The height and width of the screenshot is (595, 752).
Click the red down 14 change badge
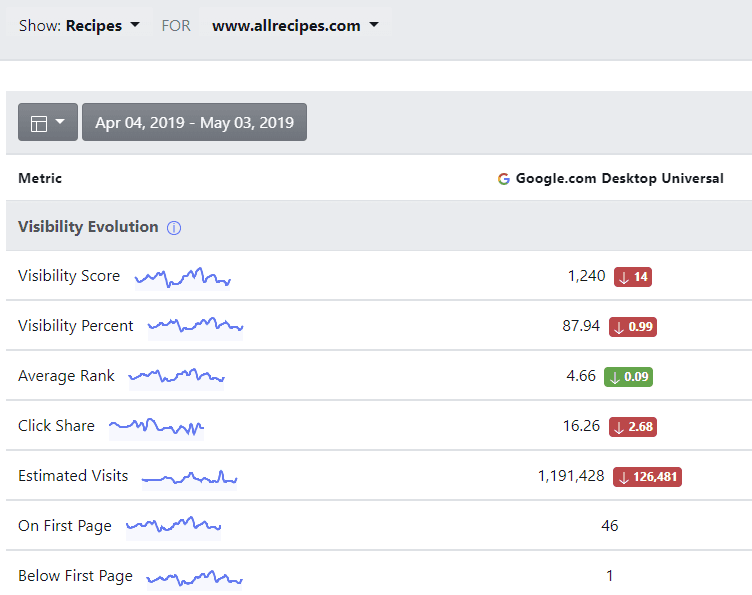tap(633, 277)
